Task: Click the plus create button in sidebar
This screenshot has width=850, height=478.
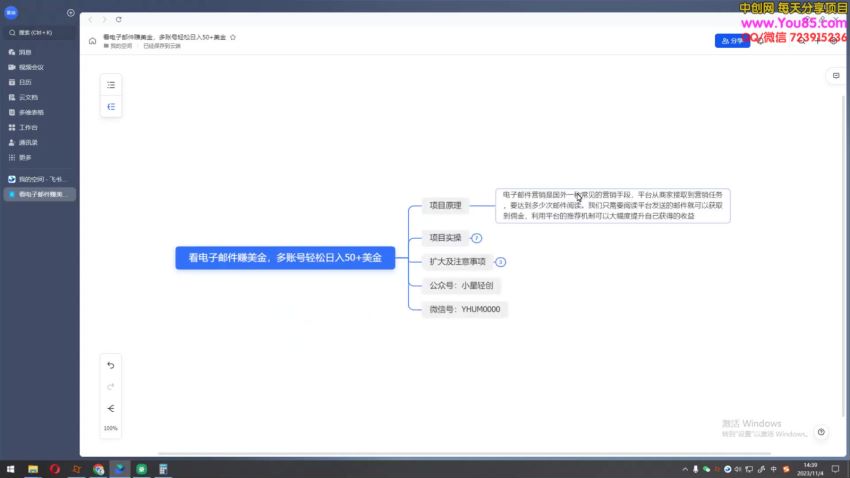Action: click(x=70, y=12)
